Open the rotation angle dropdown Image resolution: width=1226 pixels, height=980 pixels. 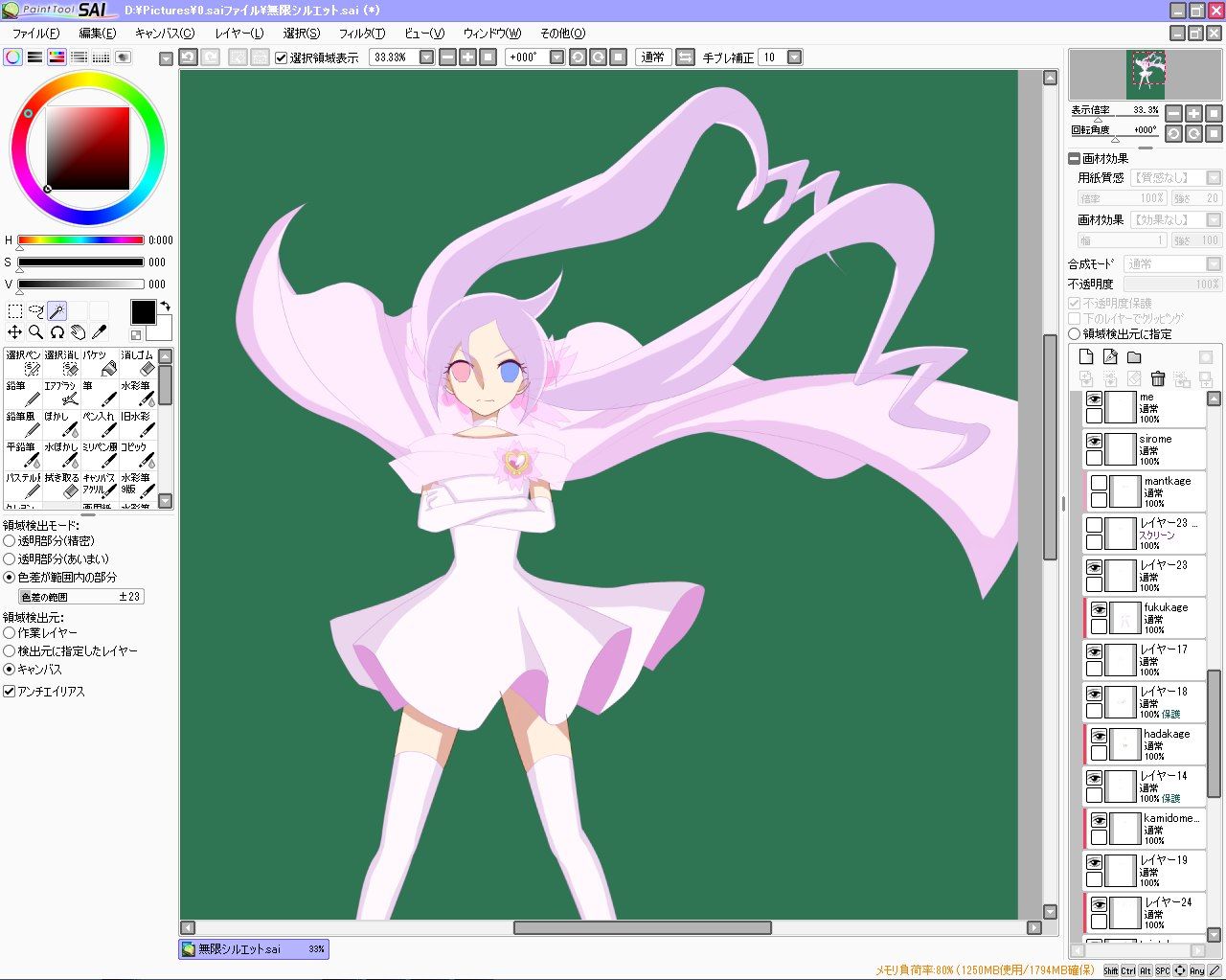click(x=556, y=57)
